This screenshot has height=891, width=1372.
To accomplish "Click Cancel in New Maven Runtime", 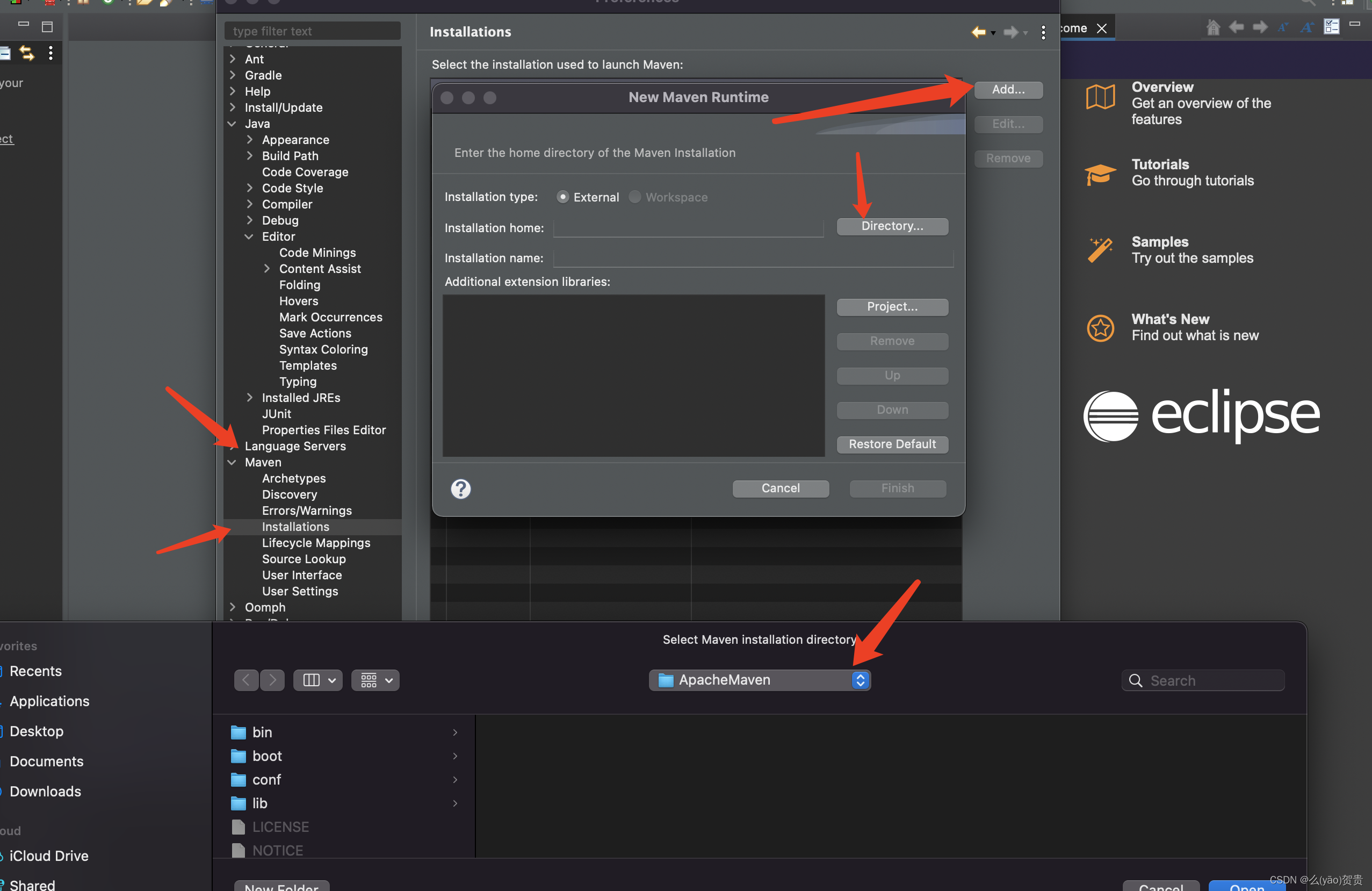I will click(x=781, y=488).
